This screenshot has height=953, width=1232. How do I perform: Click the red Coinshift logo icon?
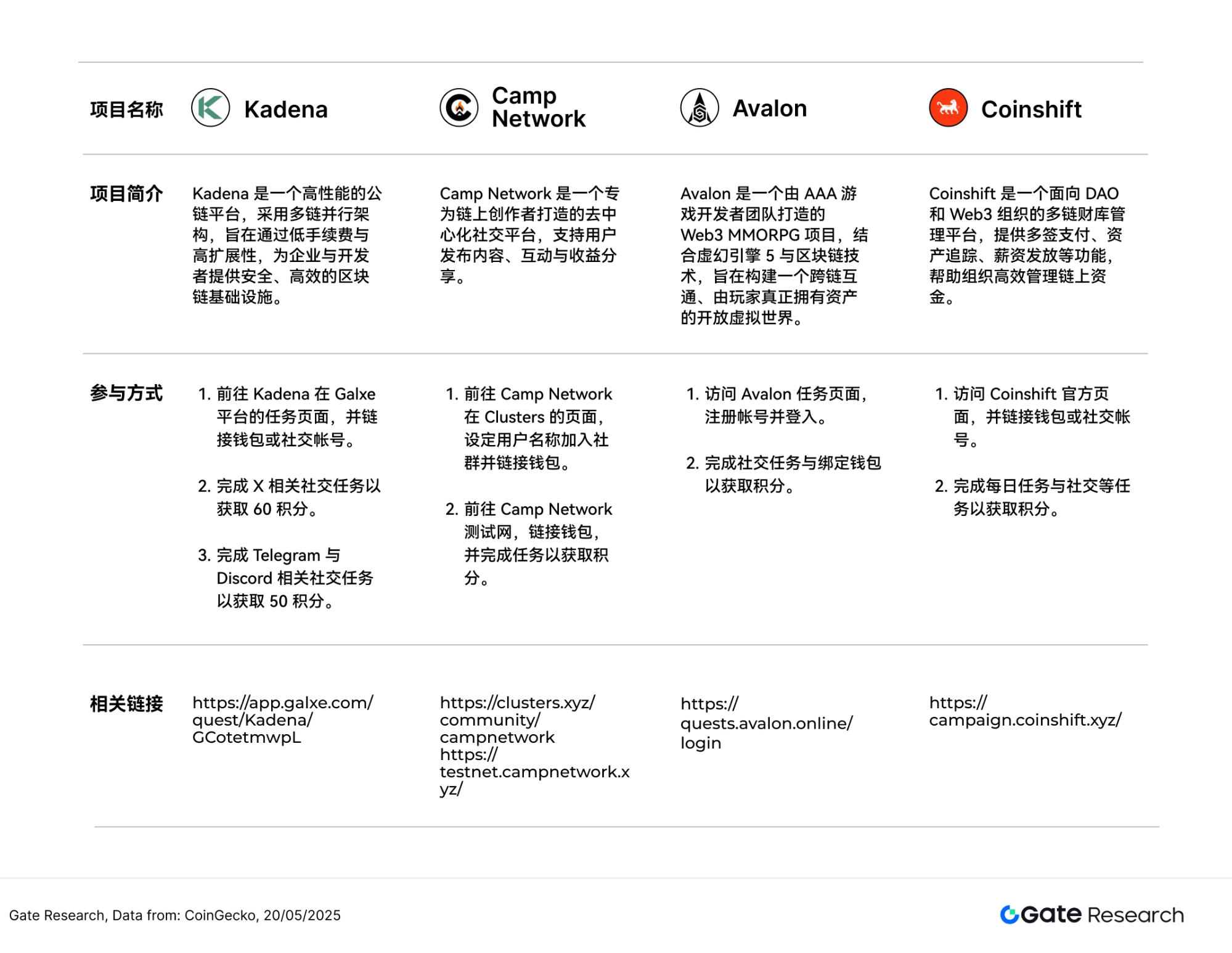(948, 108)
